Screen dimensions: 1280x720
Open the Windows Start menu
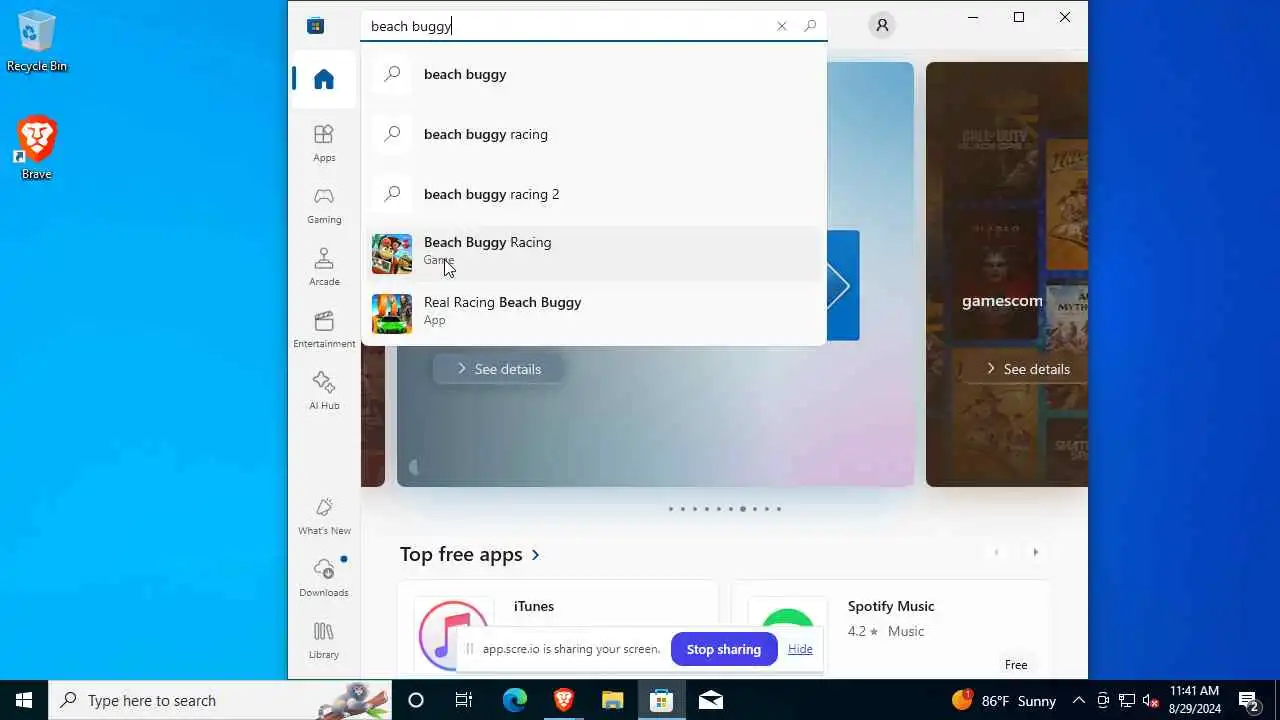(x=24, y=700)
